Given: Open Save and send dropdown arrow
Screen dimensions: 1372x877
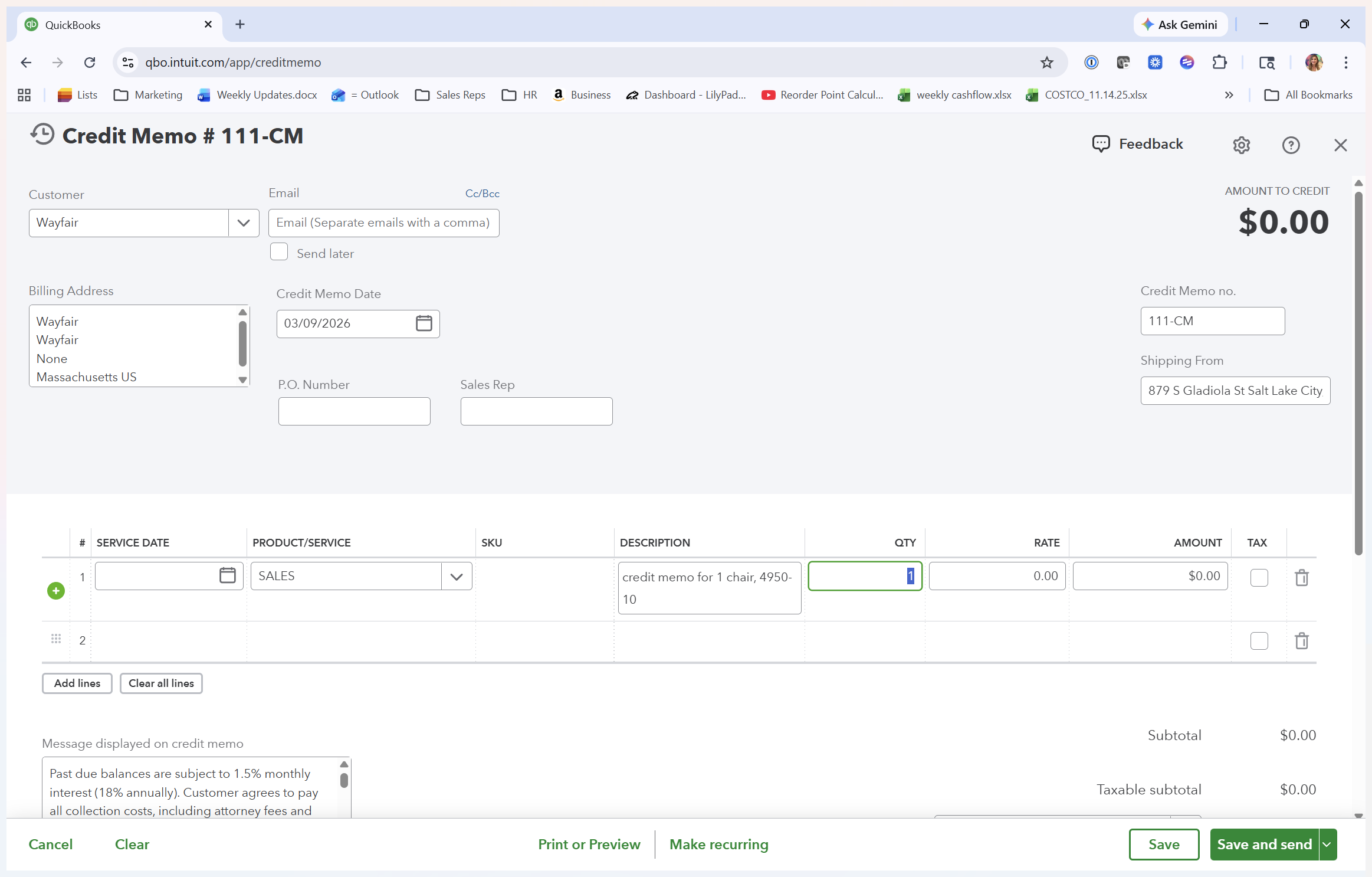Looking at the screenshot, I should (x=1327, y=845).
